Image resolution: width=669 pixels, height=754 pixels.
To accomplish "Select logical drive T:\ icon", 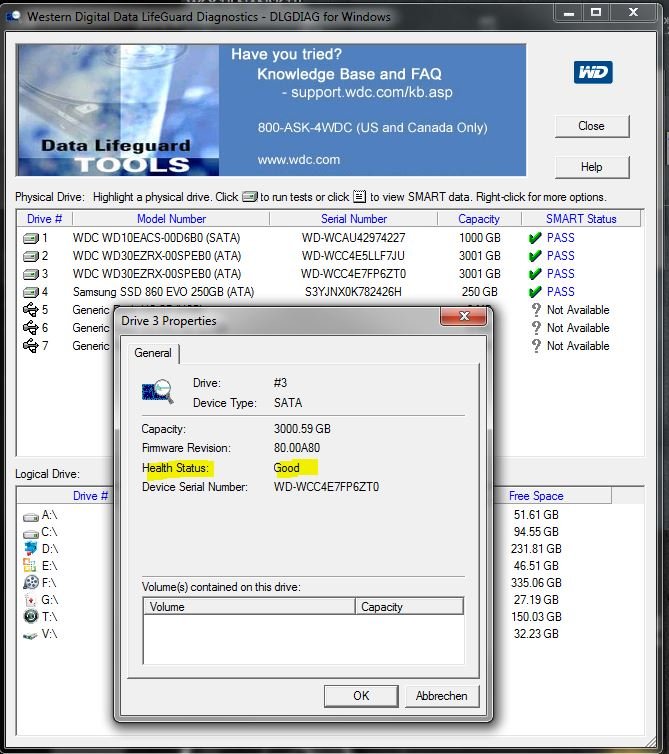I will (31, 616).
